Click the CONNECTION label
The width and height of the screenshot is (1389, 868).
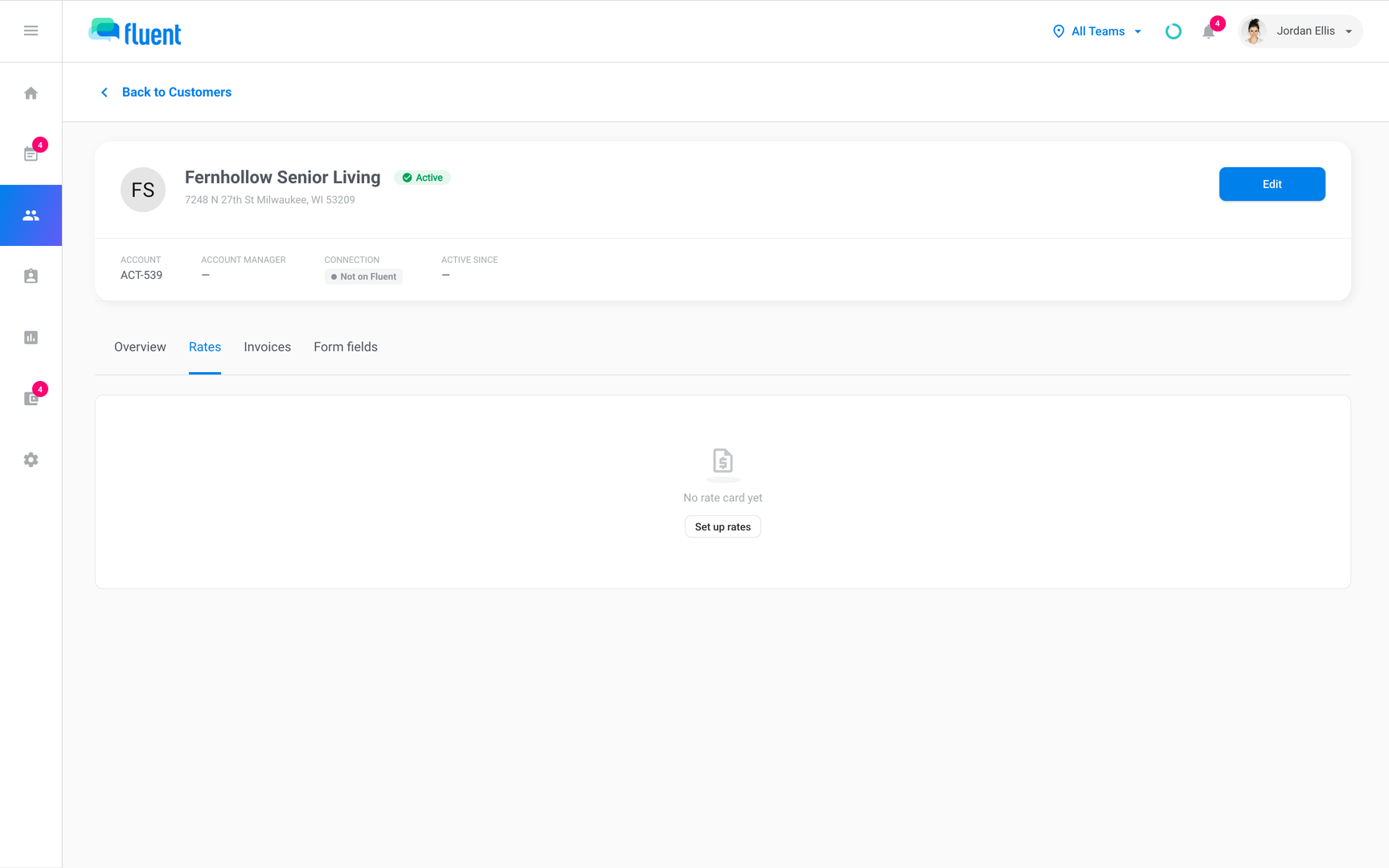click(352, 260)
